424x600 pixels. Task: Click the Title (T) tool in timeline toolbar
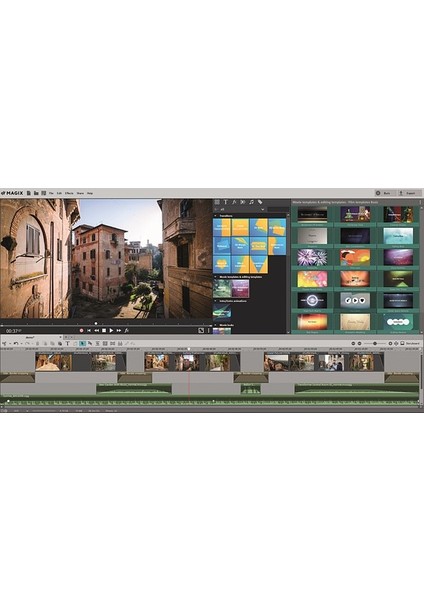coord(67,344)
